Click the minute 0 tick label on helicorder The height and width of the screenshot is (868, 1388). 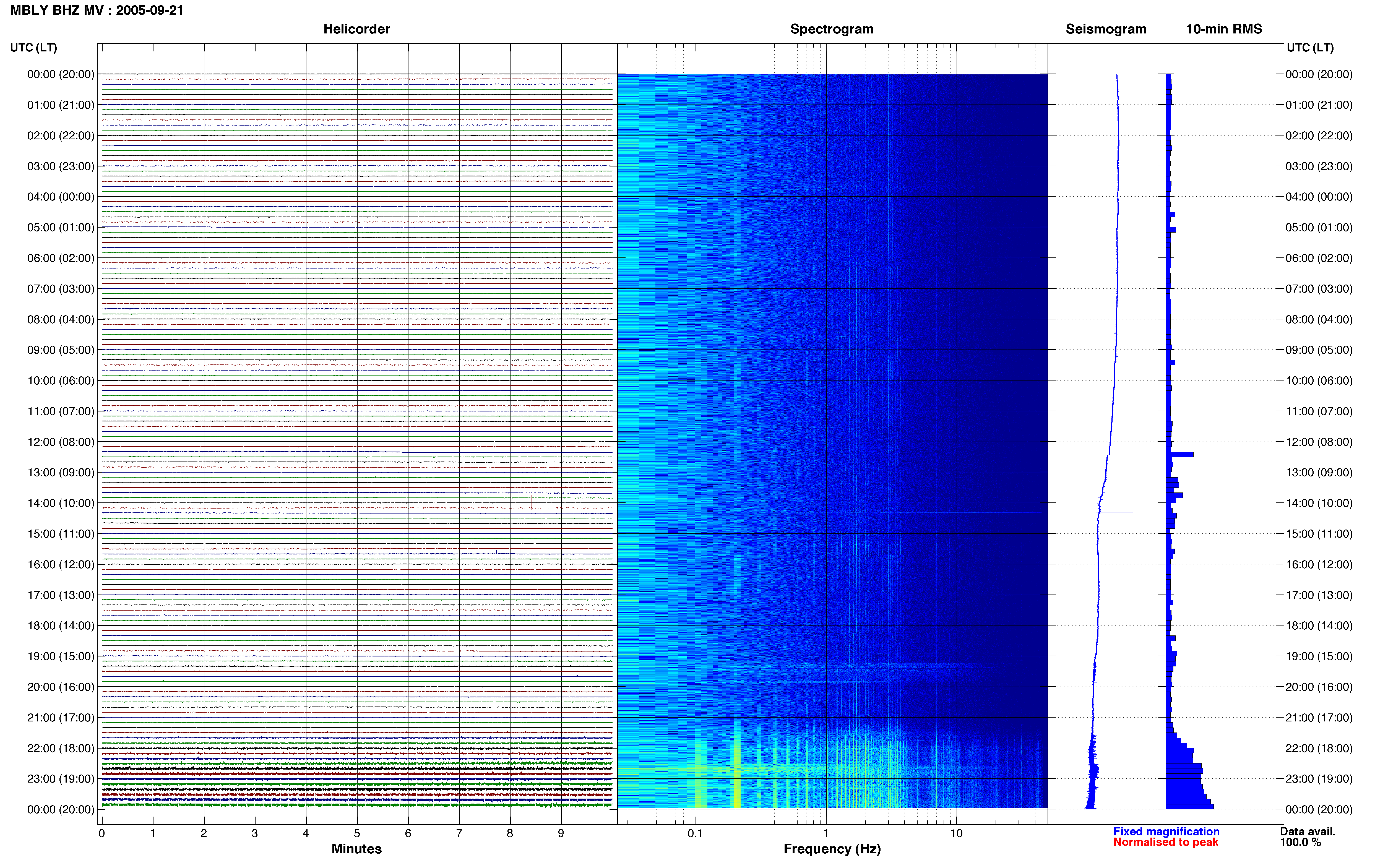(x=101, y=833)
